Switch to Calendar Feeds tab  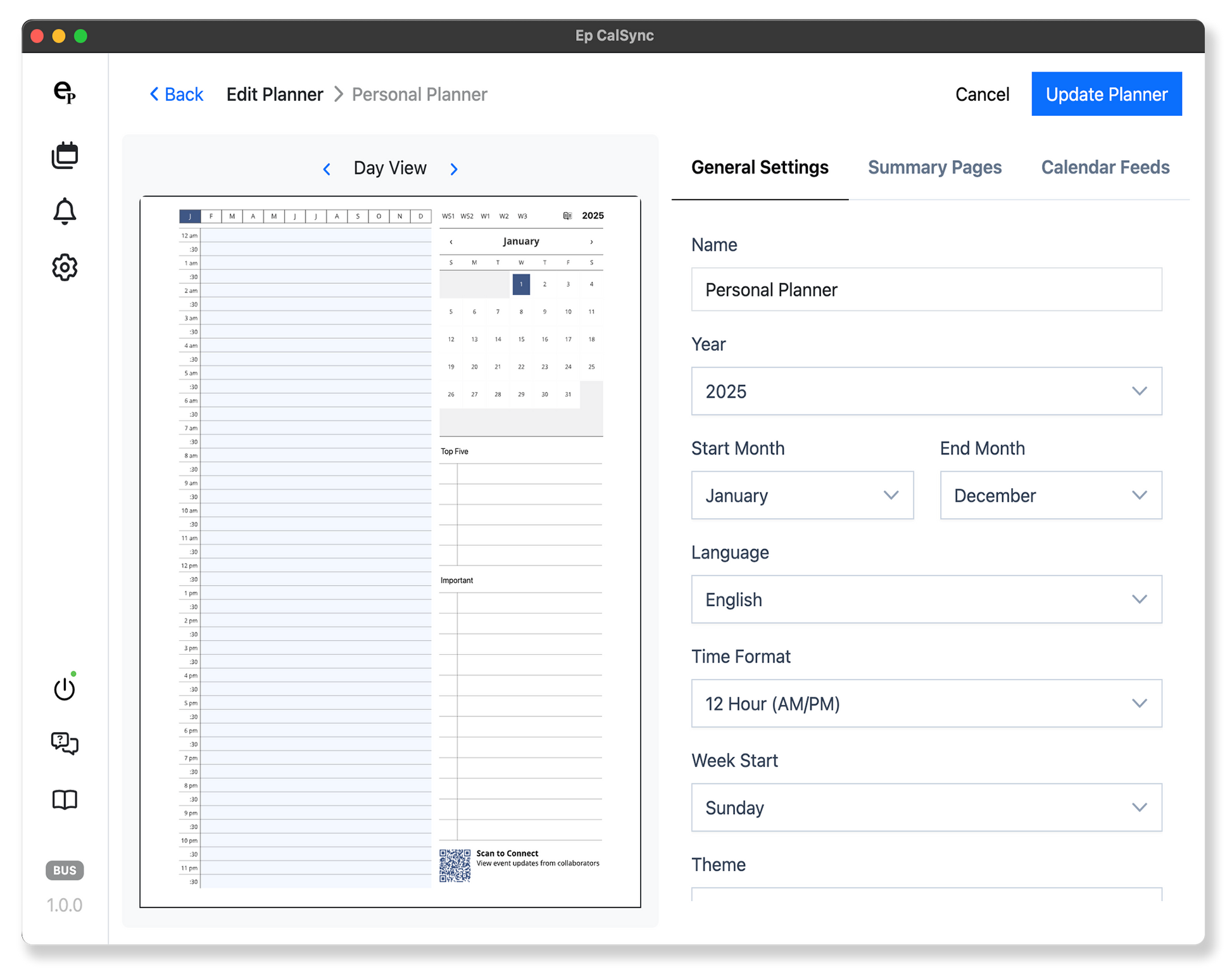point(1105,167)
